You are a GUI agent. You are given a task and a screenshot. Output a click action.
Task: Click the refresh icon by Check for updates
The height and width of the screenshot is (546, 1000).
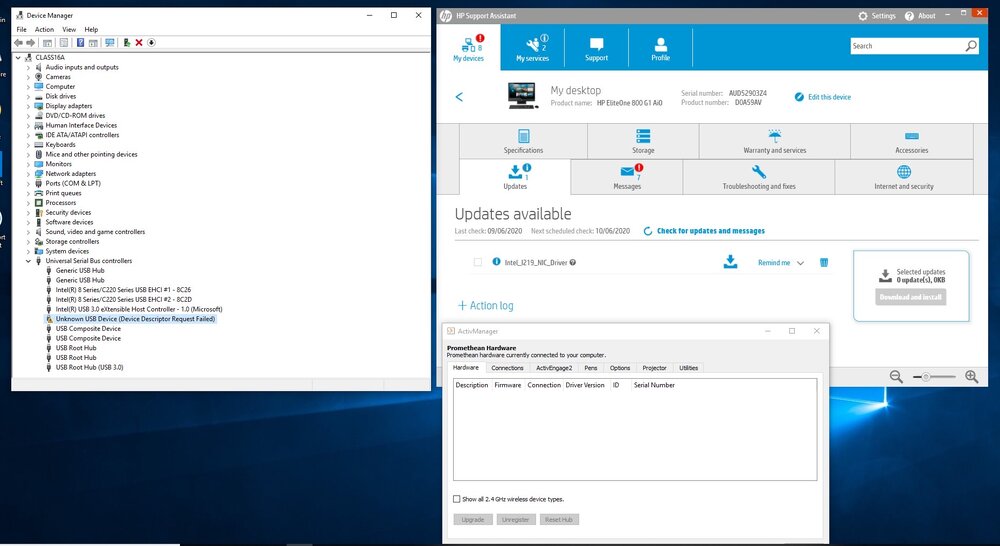(x=647, y=231)
